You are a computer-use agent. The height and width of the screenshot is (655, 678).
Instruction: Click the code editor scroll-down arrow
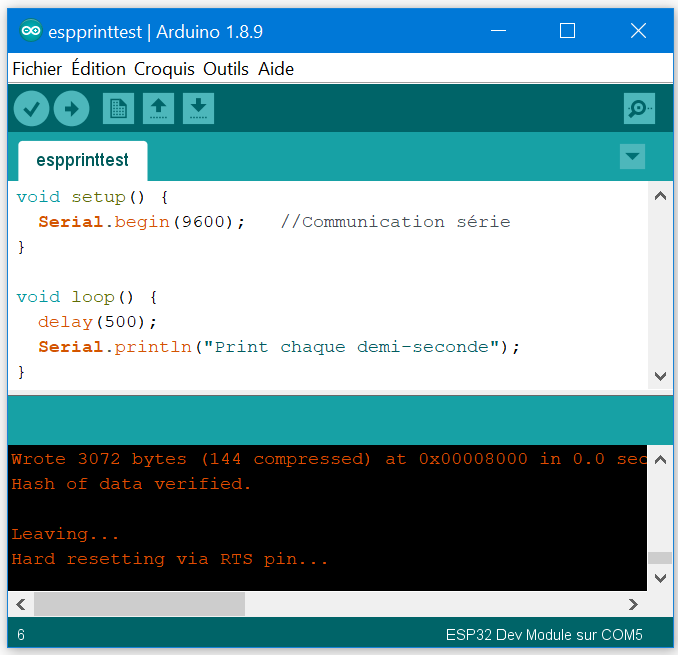click(660, 376)
